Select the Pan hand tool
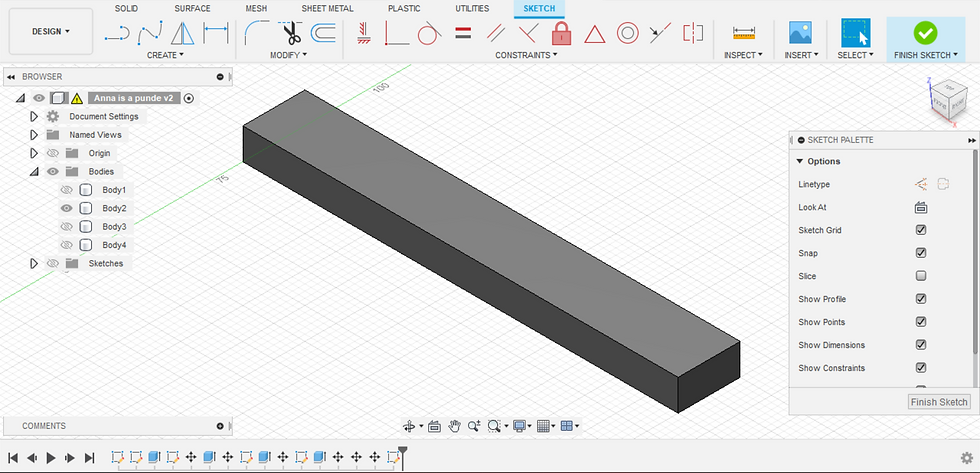The width and height of the screenshot is (980, 473). [455, 426]
